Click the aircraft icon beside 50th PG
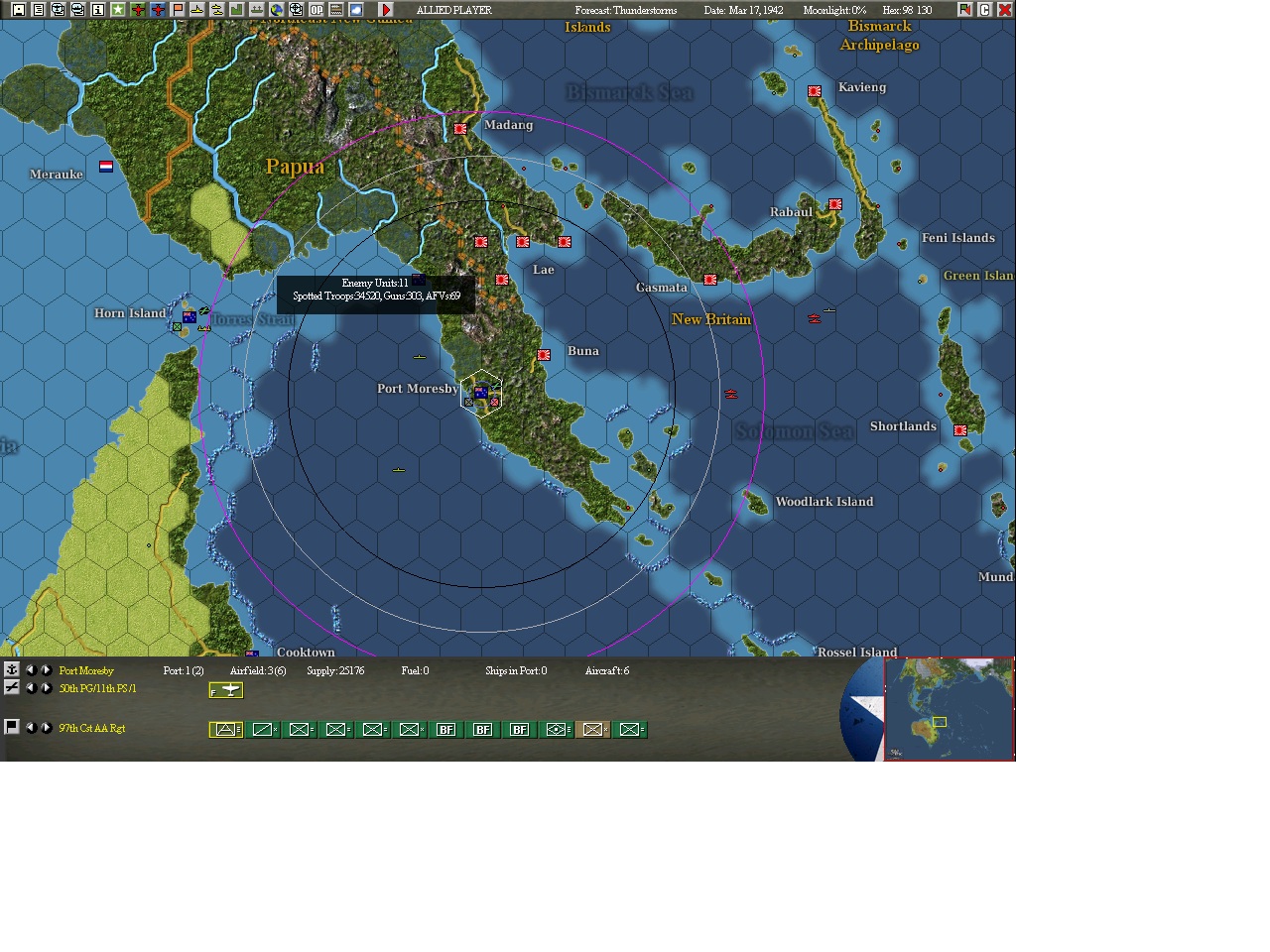The image size is (1270, 952). coord(12,687)
